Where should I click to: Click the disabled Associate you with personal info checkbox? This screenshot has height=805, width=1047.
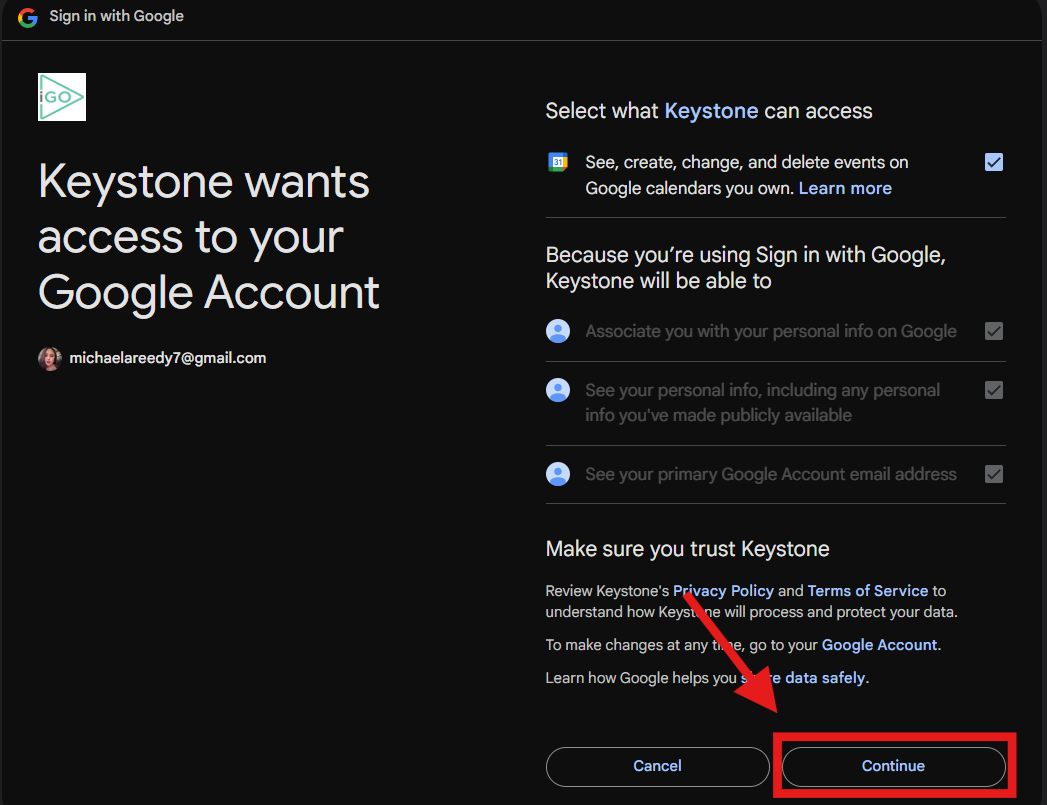click(x=994, y=331)
